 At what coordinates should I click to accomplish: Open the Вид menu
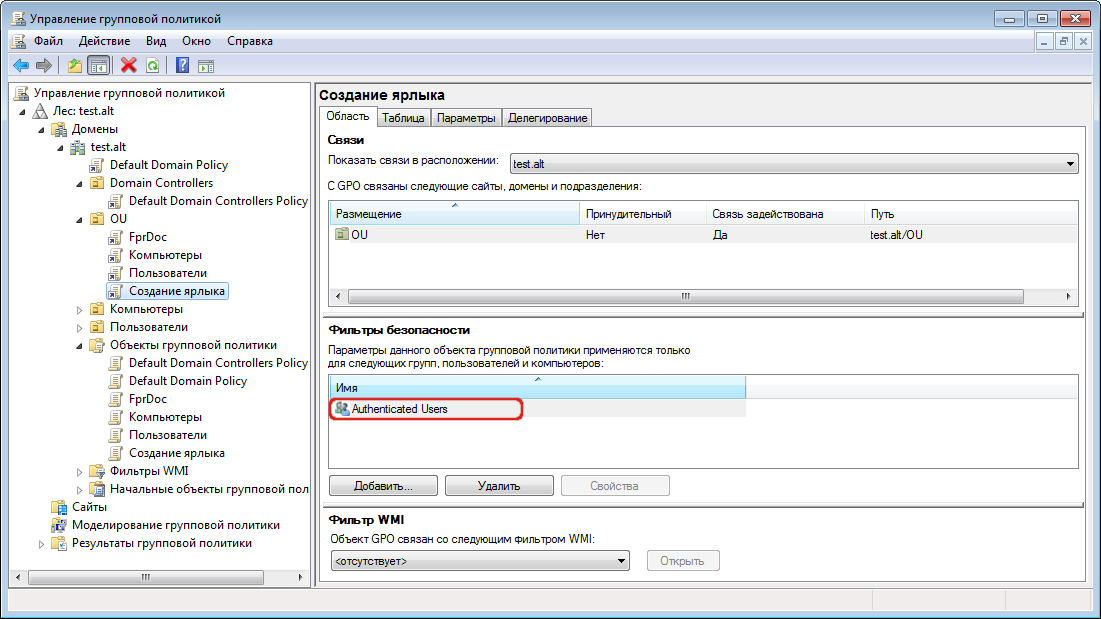[156, 41]
